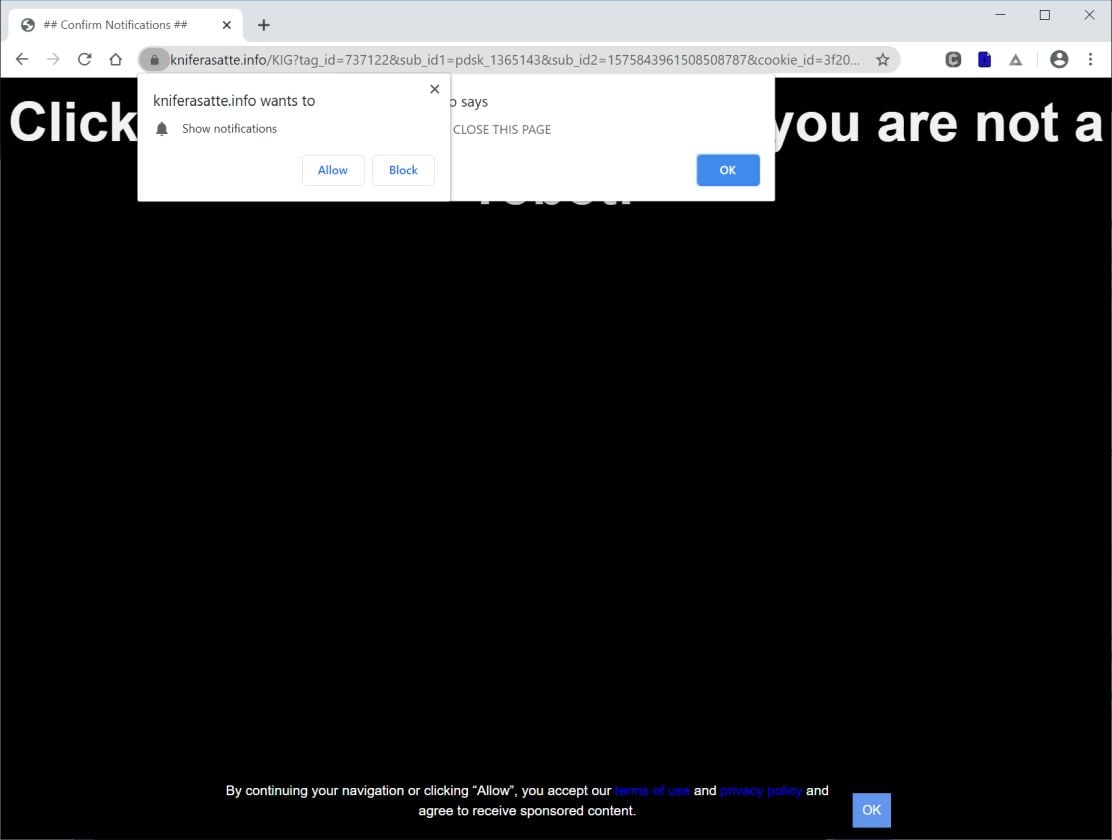
Task: Click the 'you are not a' headline text
Action: coord(940,124)
